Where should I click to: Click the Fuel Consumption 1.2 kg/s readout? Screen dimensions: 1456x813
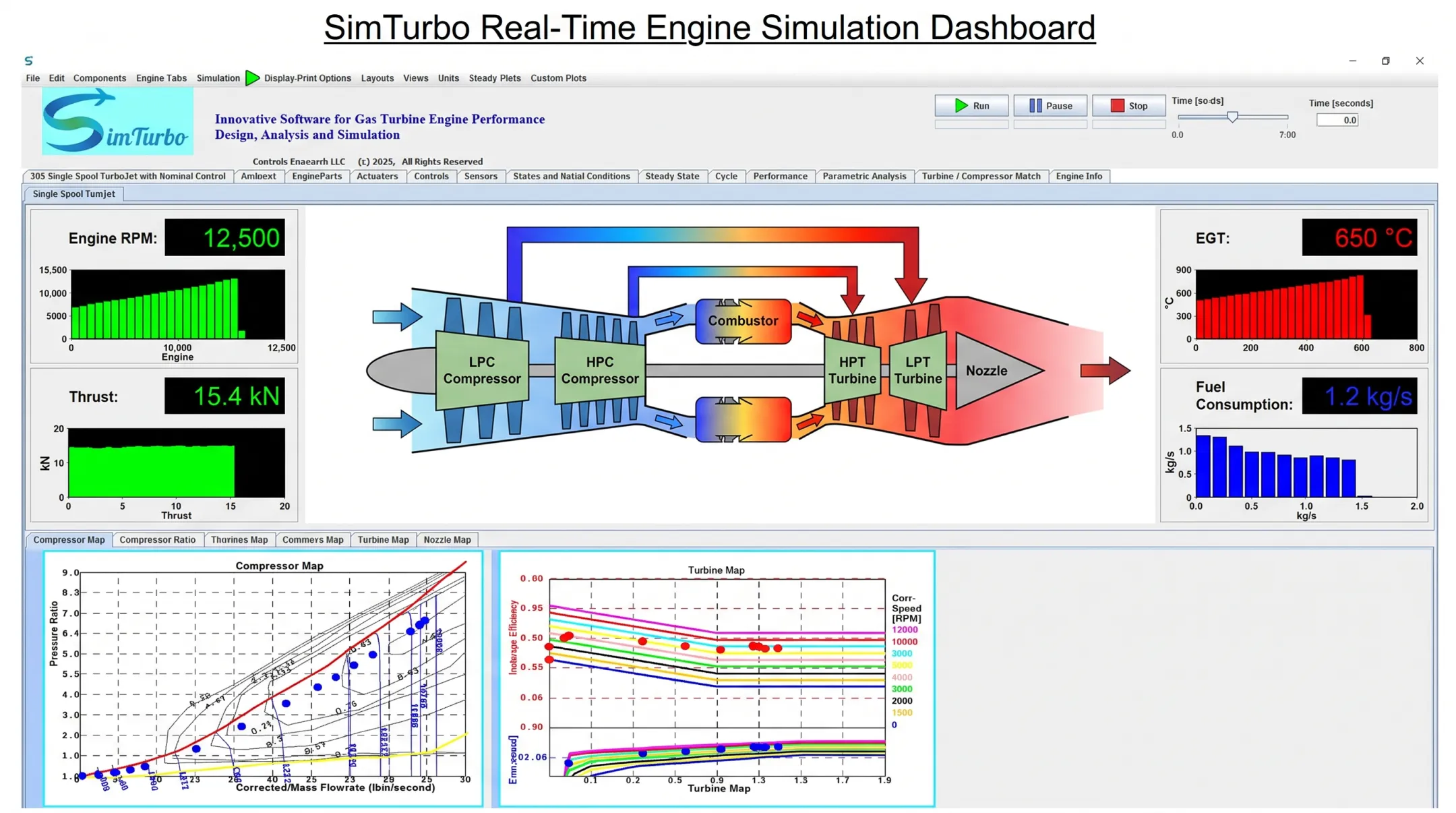(x=1360, y=396)
